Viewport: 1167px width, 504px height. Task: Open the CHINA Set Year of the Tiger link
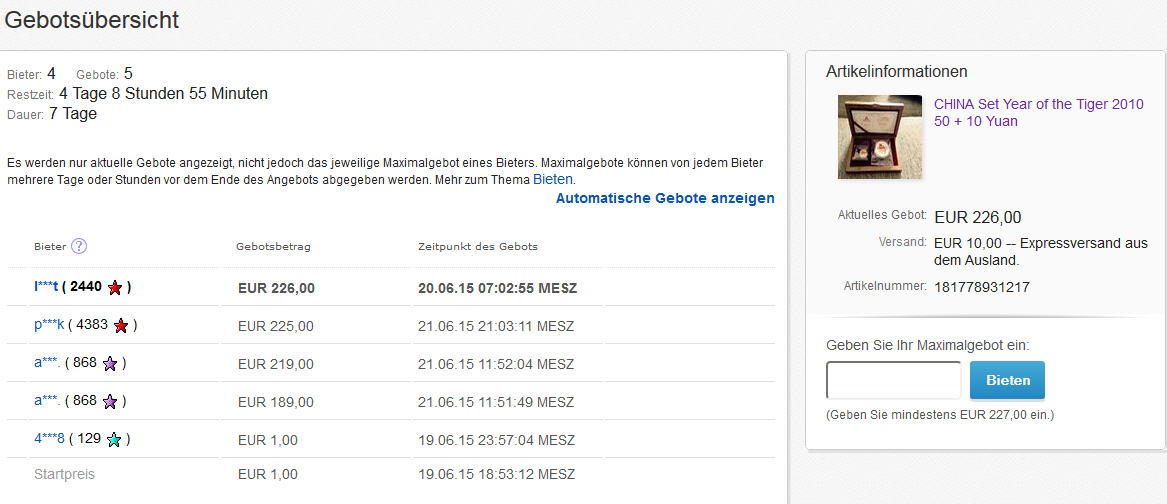coord(1038,112)
